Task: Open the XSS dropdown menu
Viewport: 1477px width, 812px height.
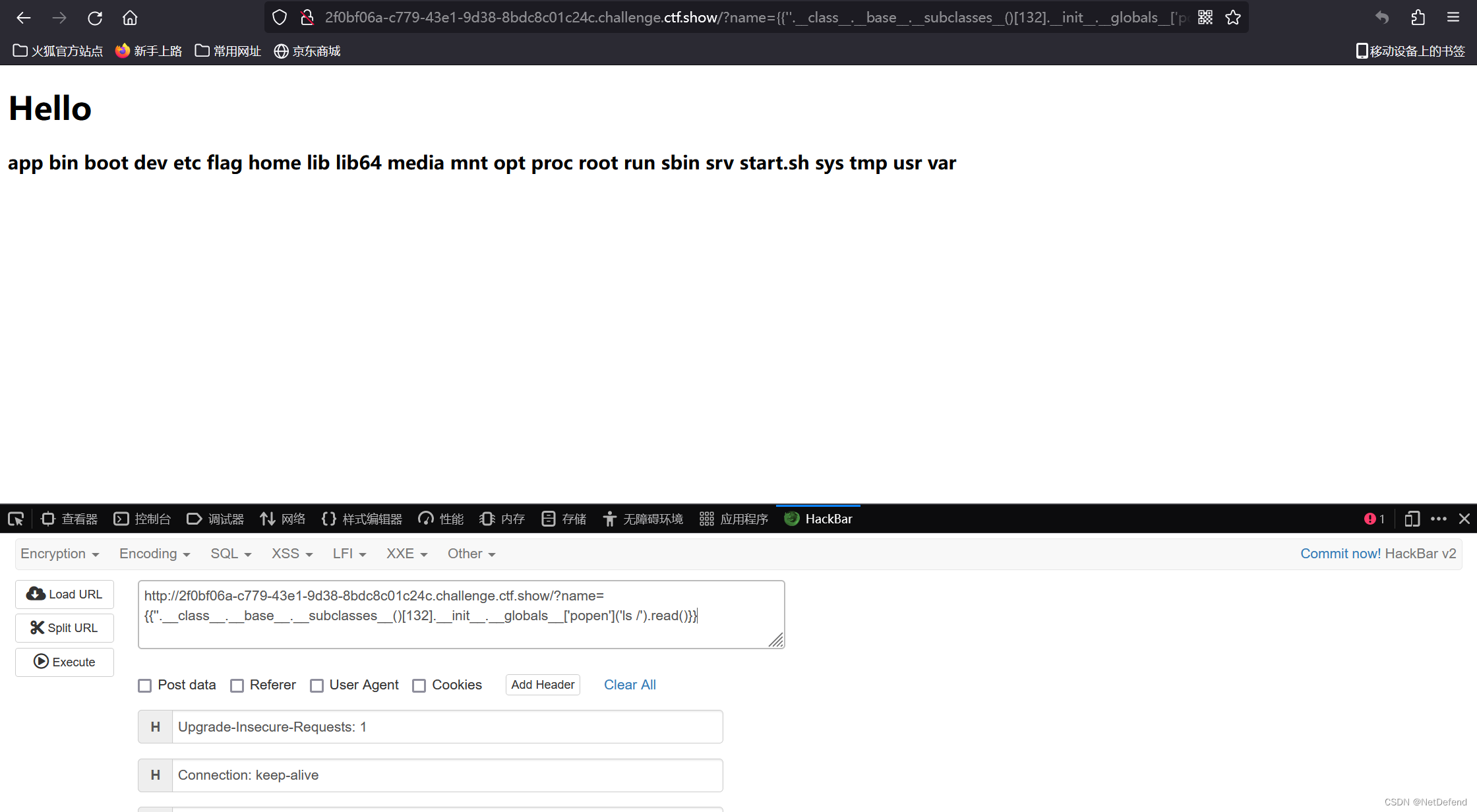Action: pos(288,553)
